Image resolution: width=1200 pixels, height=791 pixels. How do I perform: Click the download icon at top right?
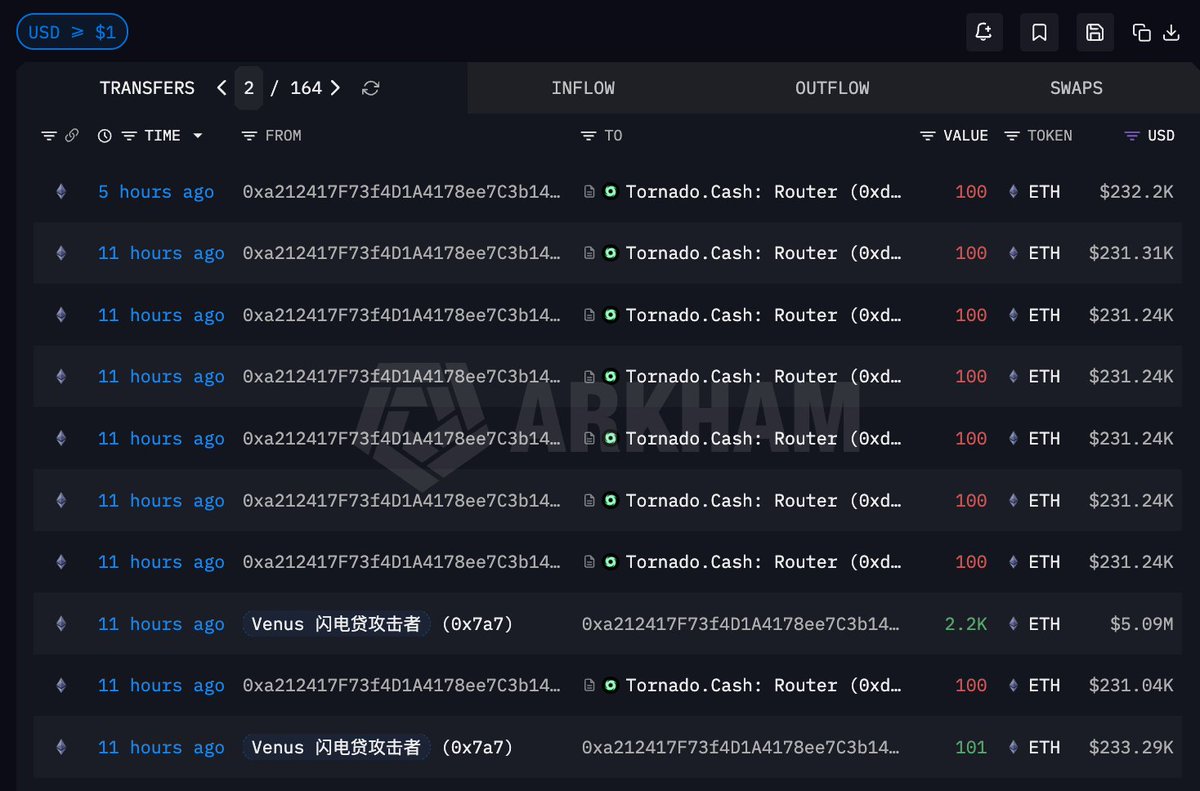(x=1171, y=32)
